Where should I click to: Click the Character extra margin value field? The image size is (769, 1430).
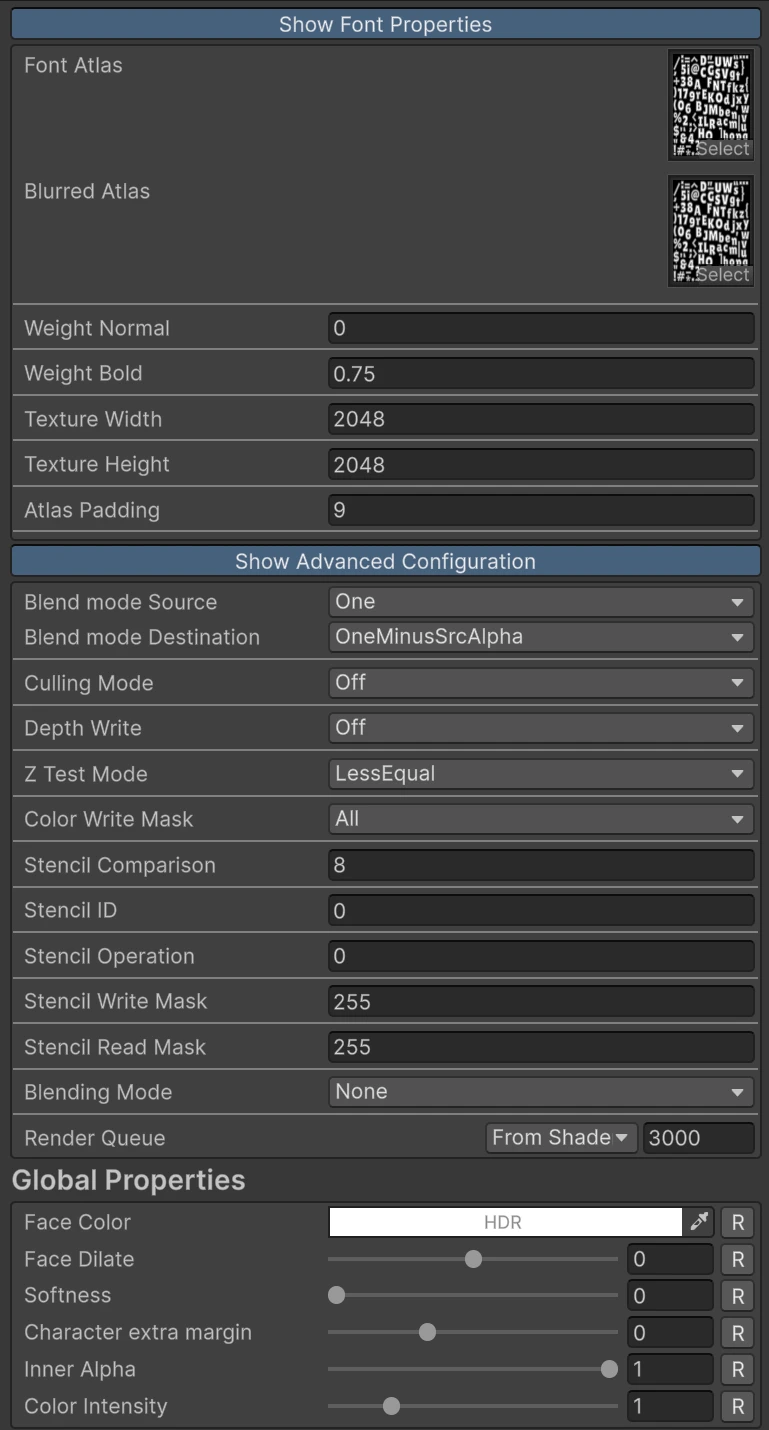[670, 1333]
